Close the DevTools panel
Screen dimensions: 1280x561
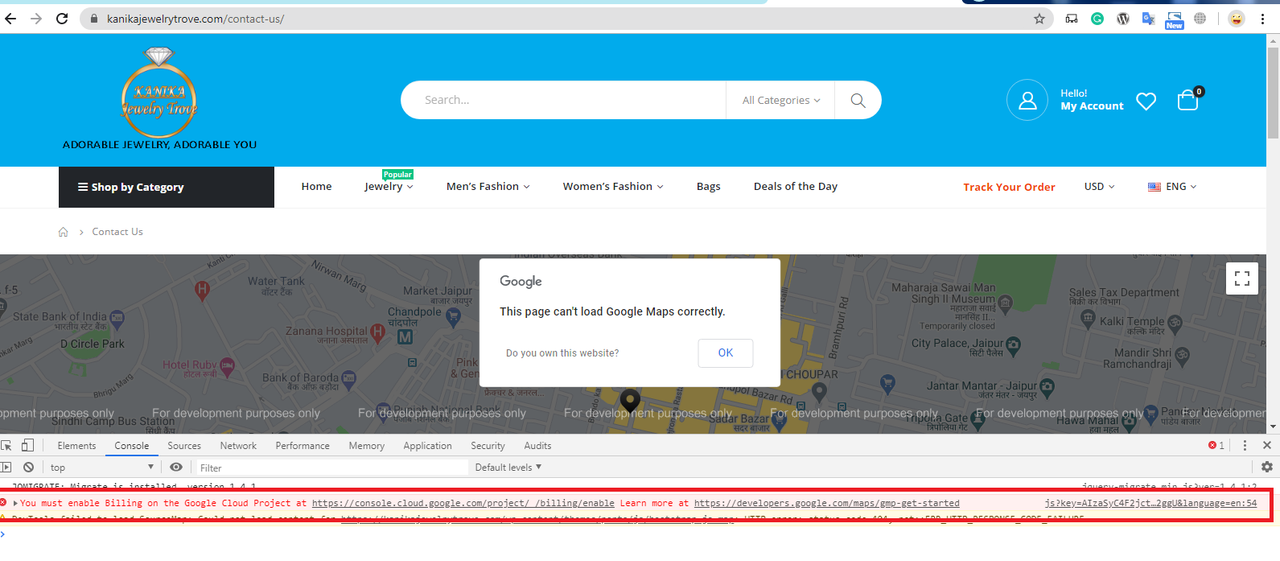[1267, 445]
